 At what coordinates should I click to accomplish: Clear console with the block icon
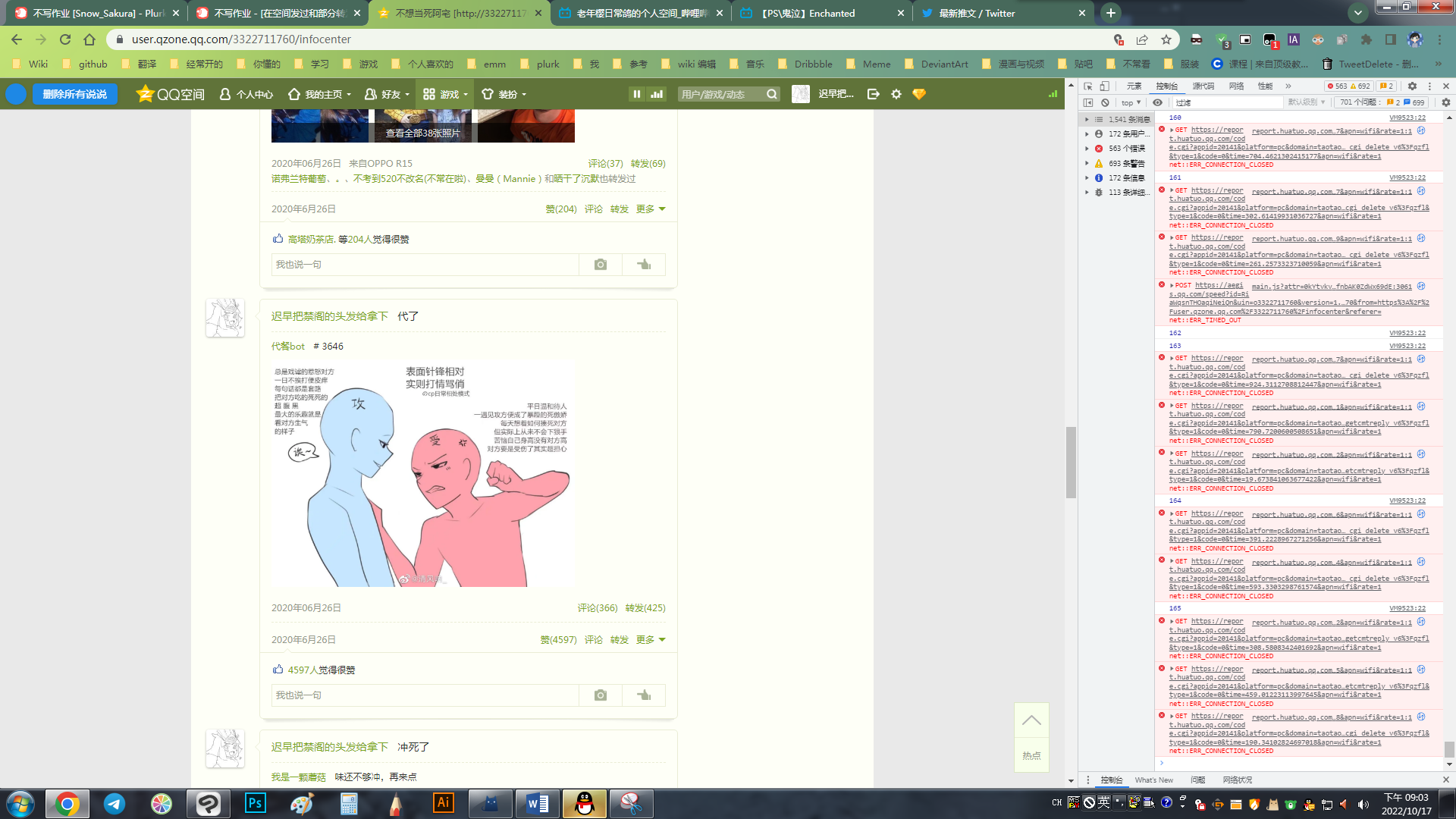click(1106, 102)
